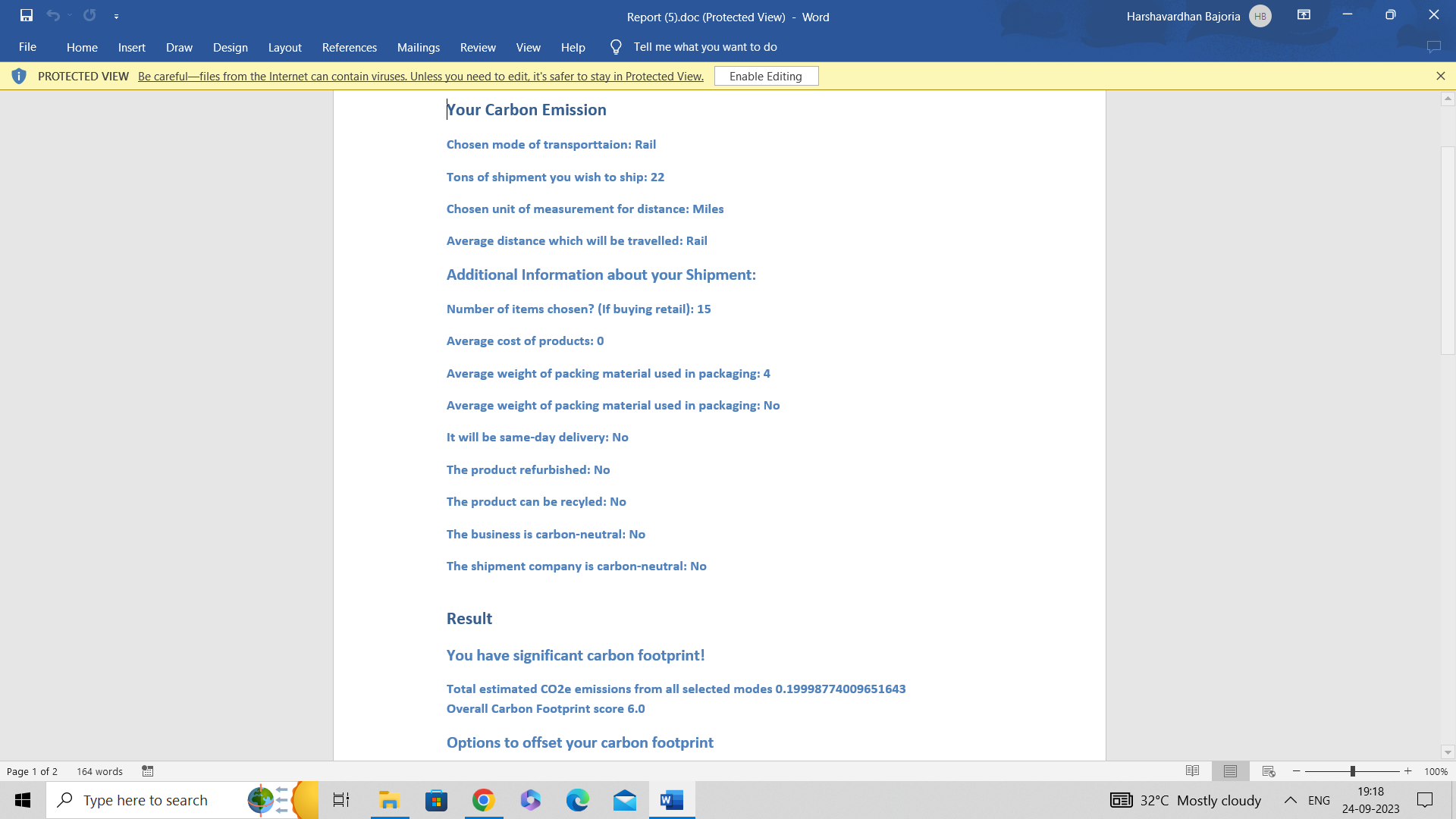This screenshot has width=1456, height=819.
Task: Show hidden system tray icons
Action: (x=1290, y=800)
